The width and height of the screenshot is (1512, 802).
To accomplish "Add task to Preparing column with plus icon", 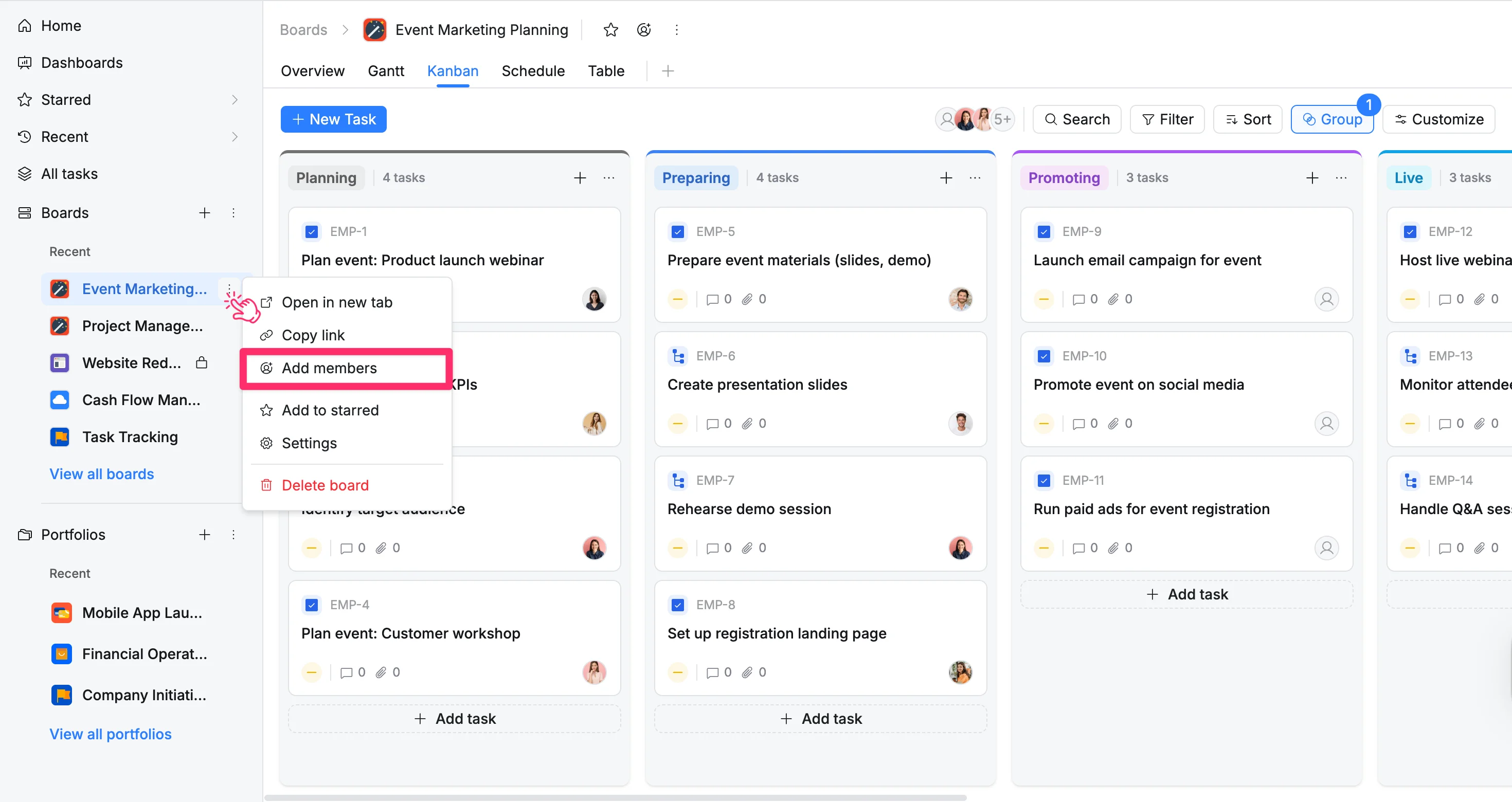I will coord(946,178).
